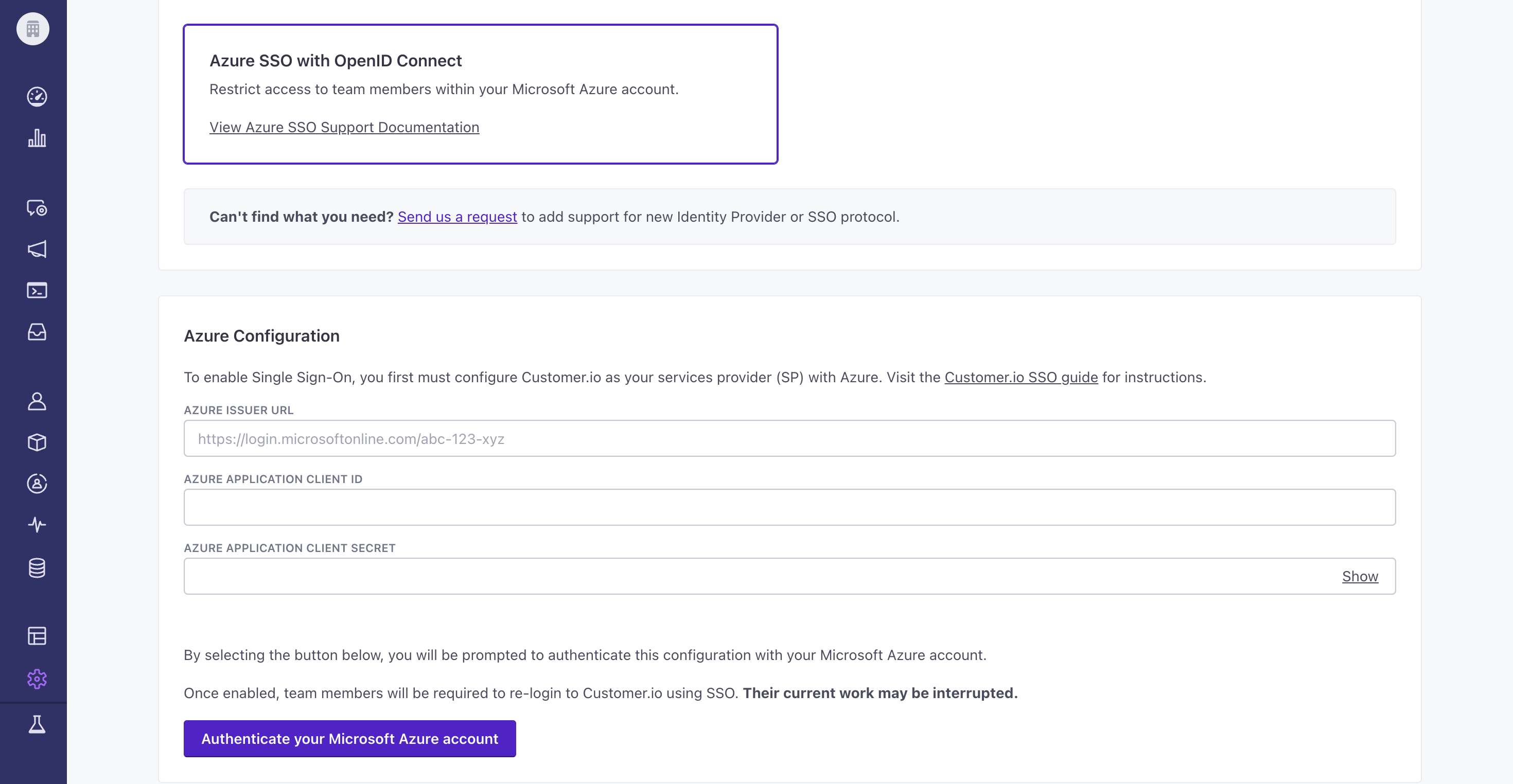Open the Settings gear icon
This screenshot has height=784, width=1513.
[37, 679]
